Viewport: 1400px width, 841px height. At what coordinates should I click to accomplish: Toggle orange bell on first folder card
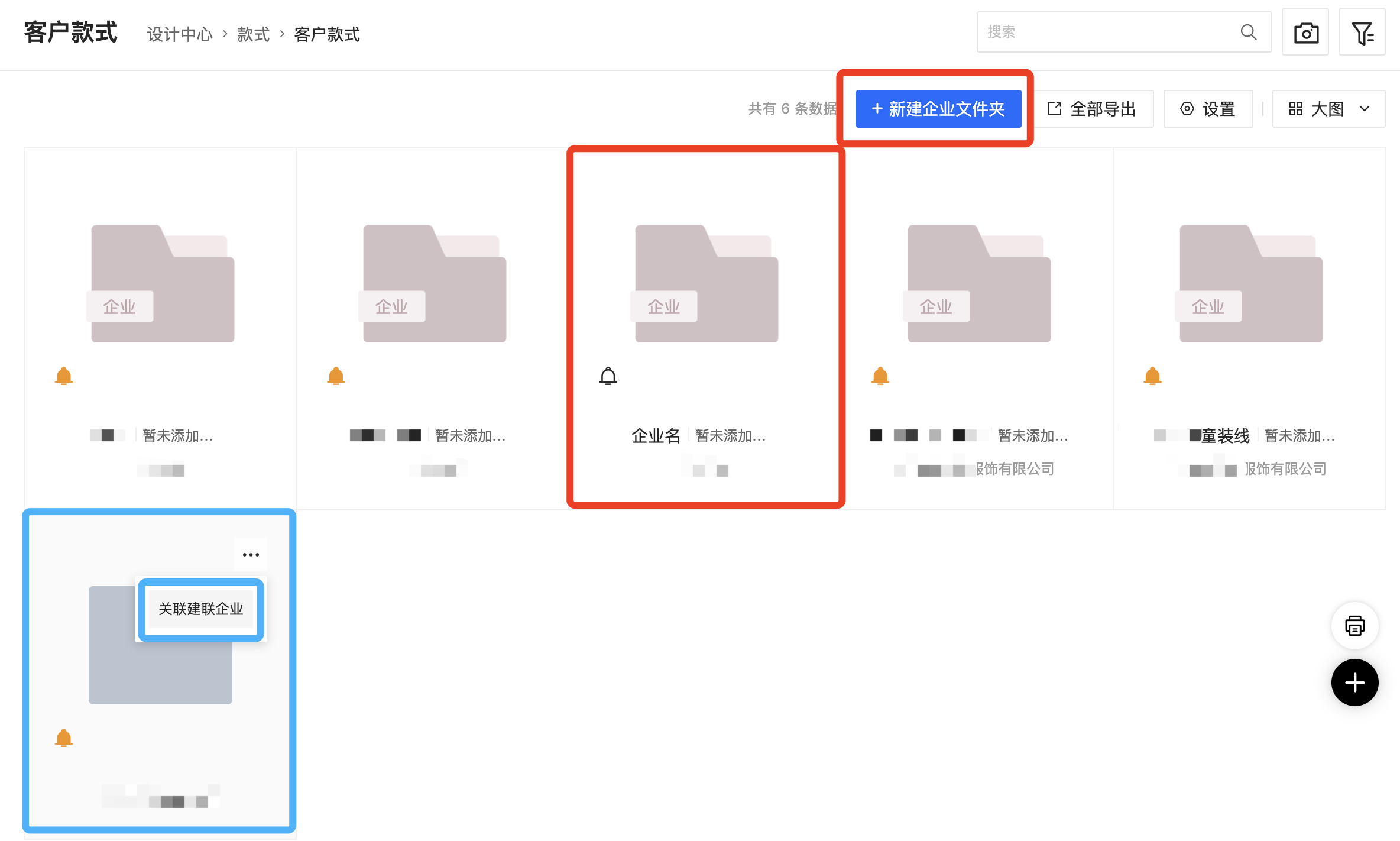pos(64,376)
